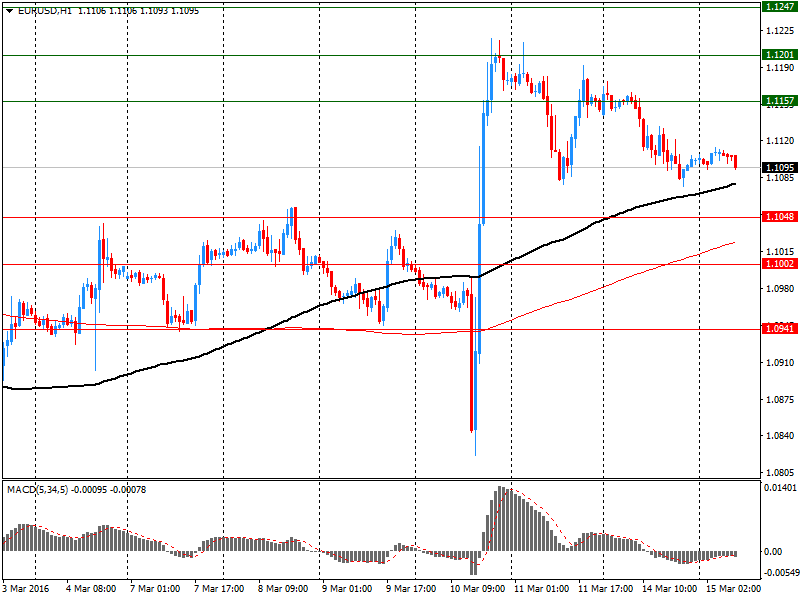Click the 1.1015 price scale value
This screenshot has height=600, width=800.
780,252
